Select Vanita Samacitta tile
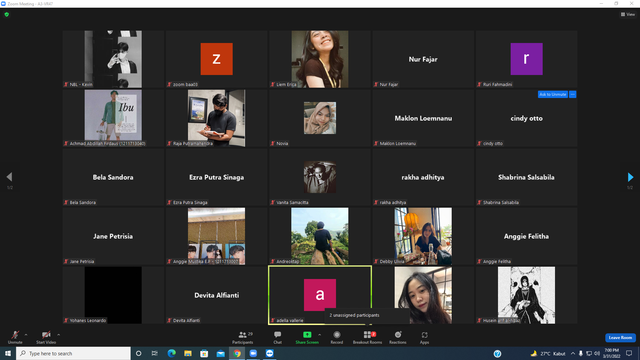This screenshot has width=640, height=360. click(320, 177)
